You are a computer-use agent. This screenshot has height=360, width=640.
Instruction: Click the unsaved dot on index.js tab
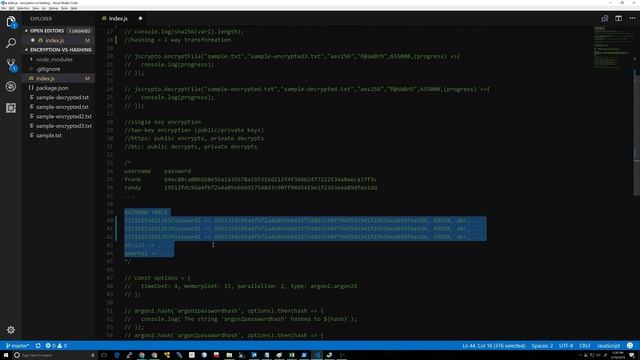tap(140, 18)
